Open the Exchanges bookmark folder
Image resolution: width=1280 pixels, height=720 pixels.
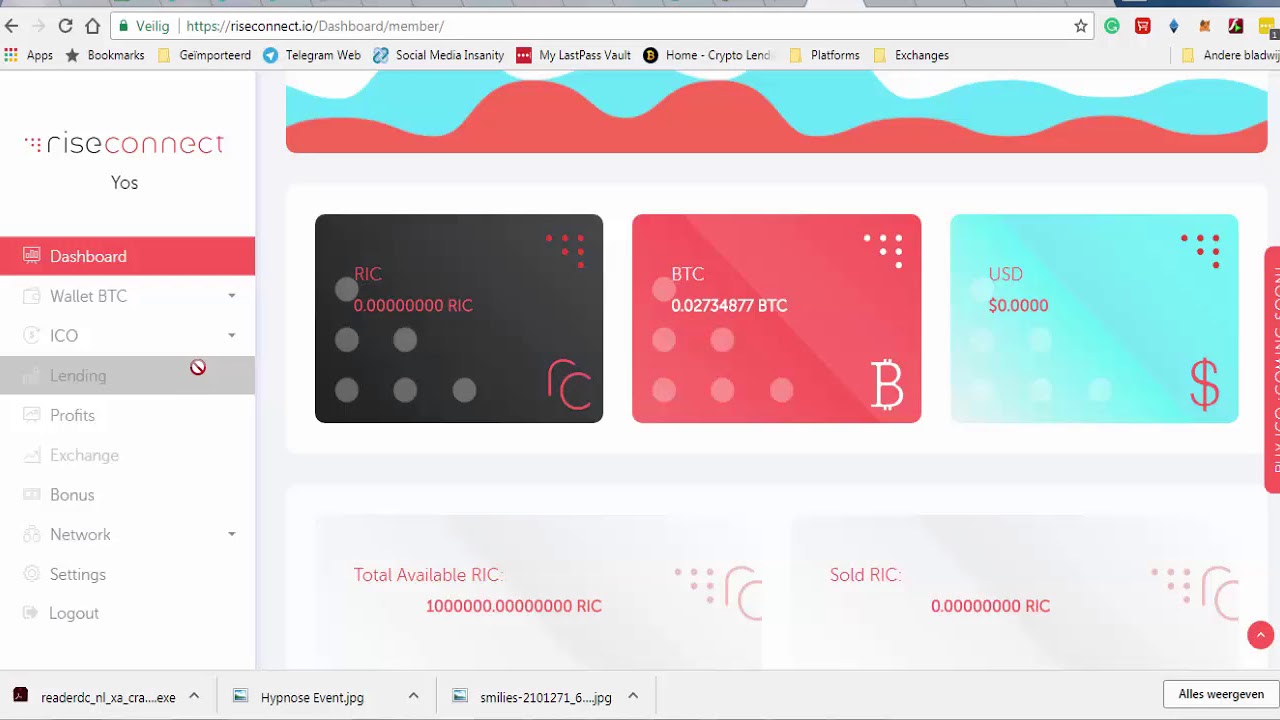(x=911, y=55)
